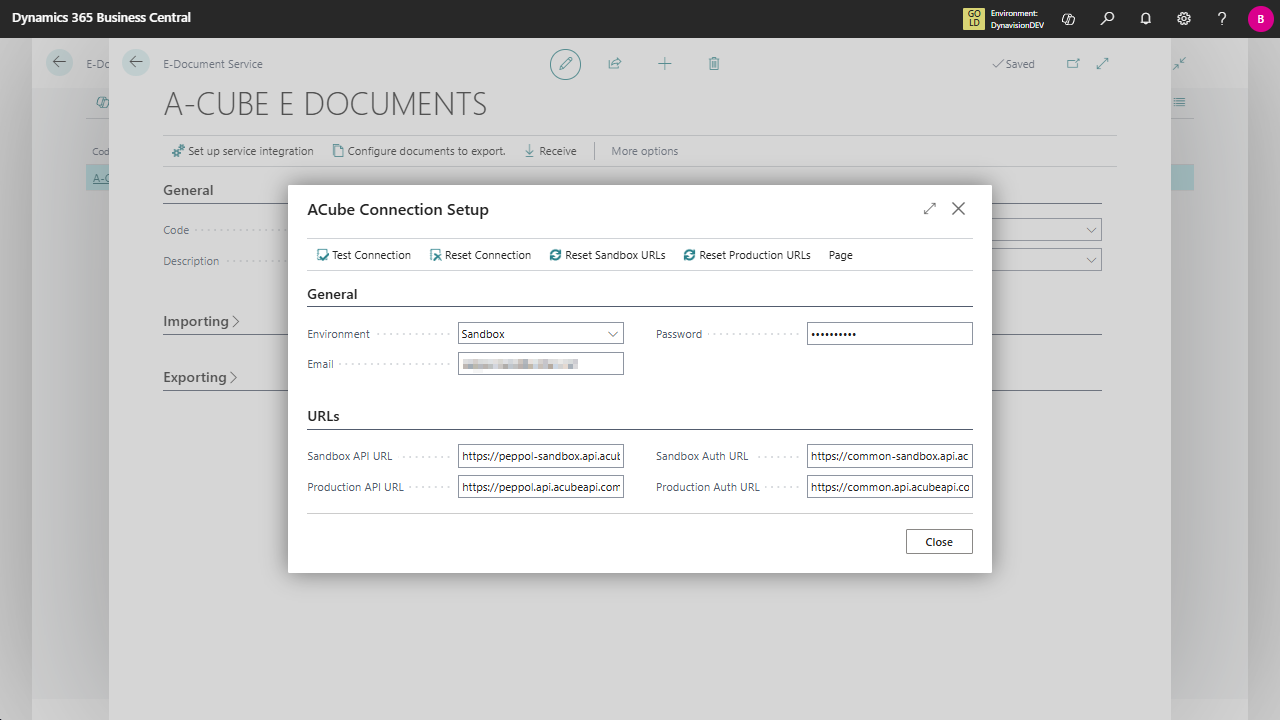Click the collapse arrows icon on background page
This screenshot has height=720, width=1280.
click(x=1180, y=63)
